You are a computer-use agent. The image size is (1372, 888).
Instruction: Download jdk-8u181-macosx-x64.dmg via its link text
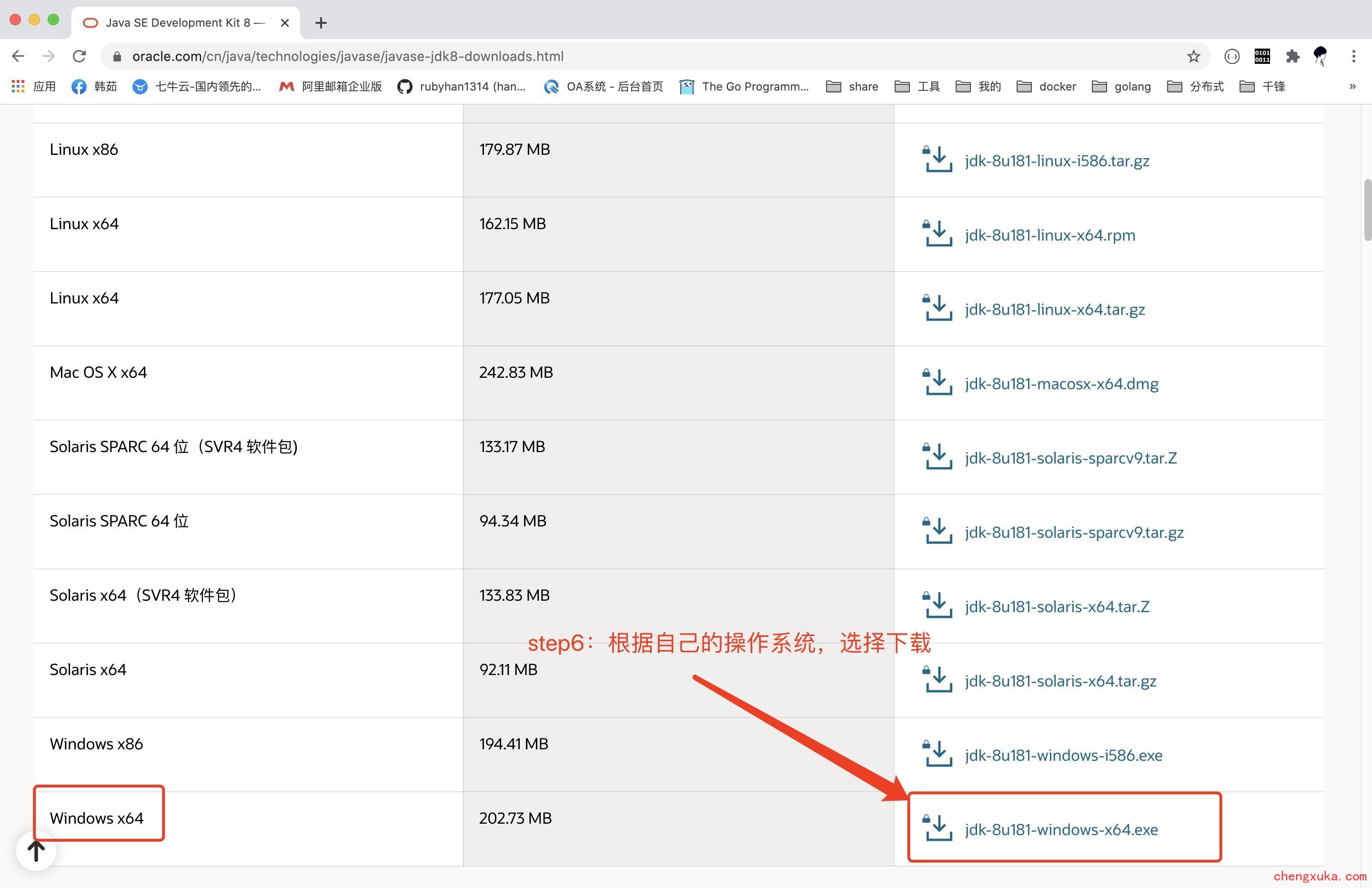[x=1061, y=383]
